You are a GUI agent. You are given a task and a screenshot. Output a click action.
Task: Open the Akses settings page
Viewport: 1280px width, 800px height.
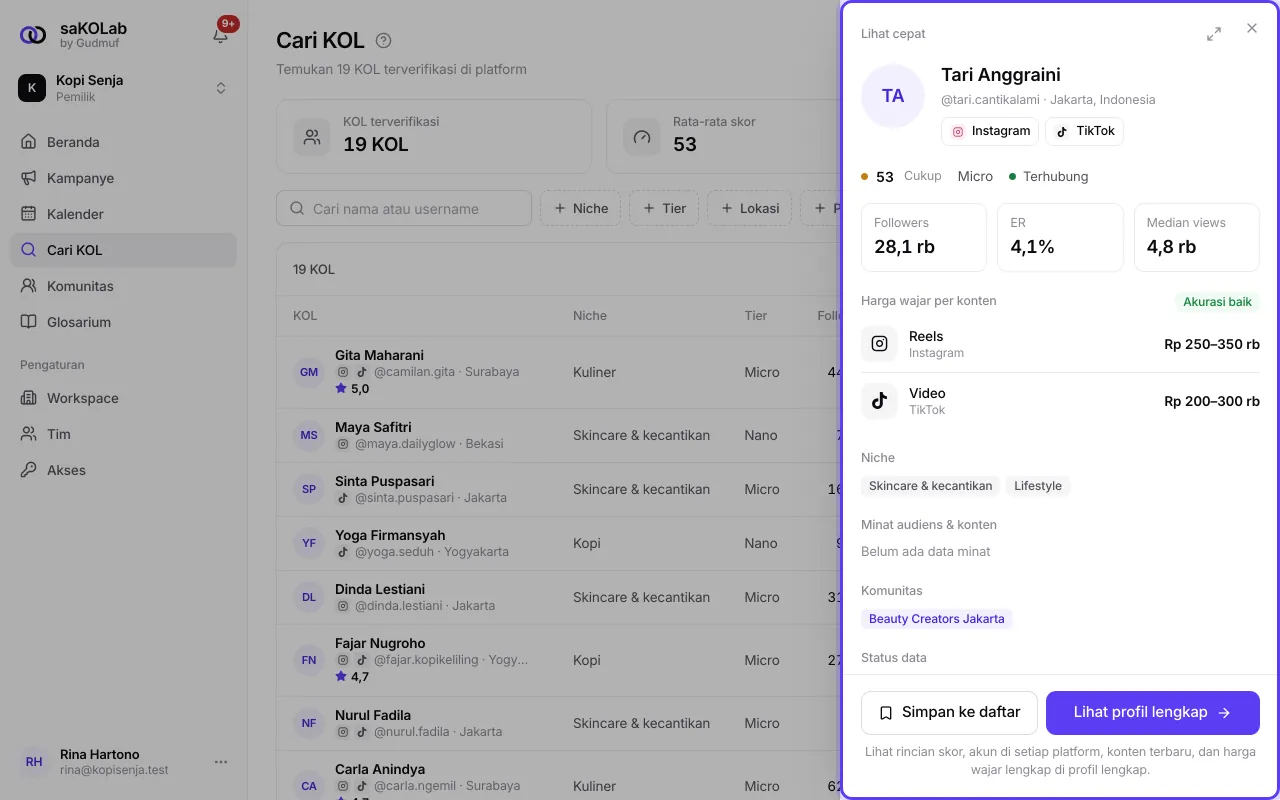click(x=124, y=470)
